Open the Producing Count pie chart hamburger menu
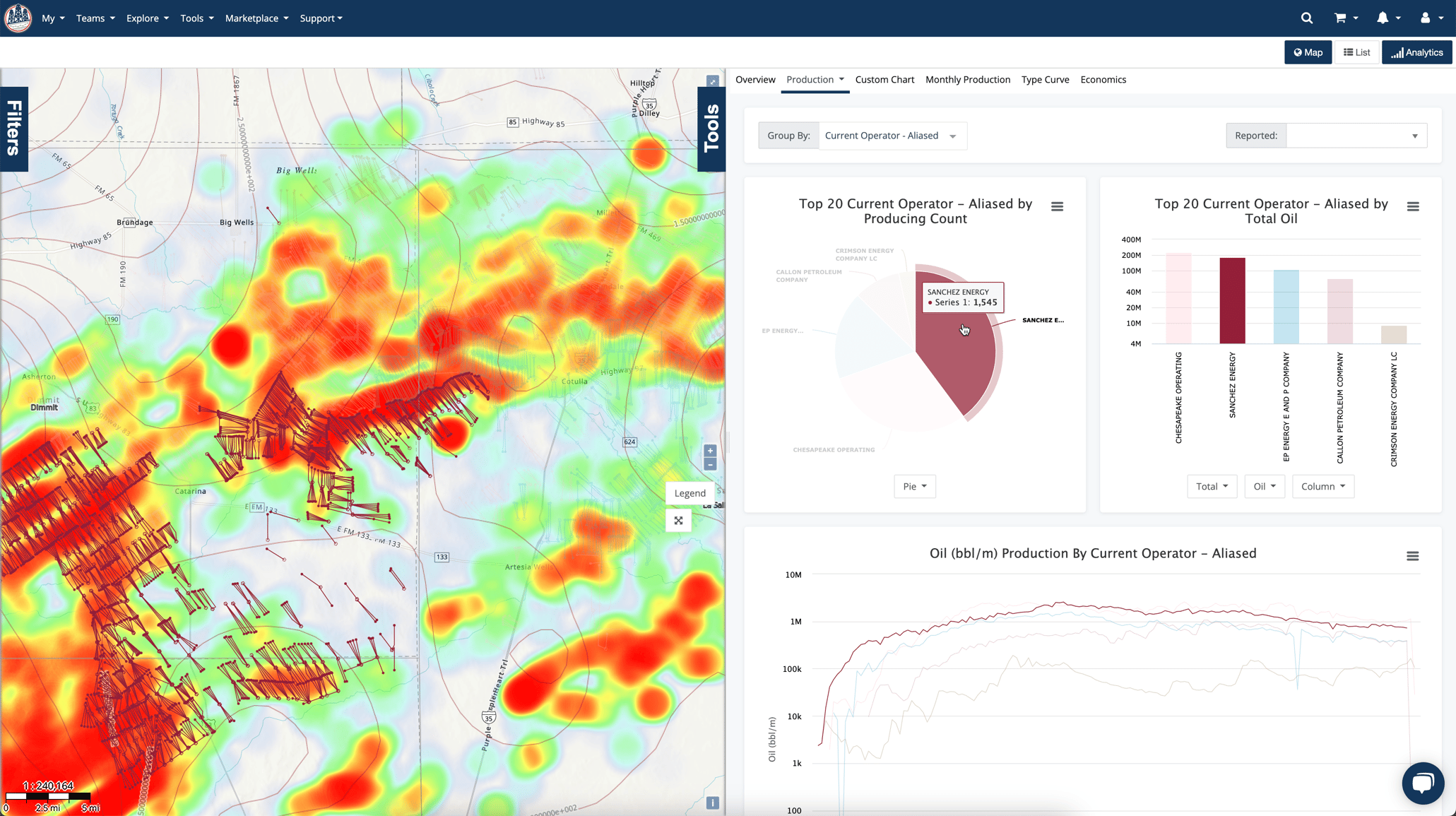Viewport: 1456px width, 816px height. pos(1058,206)
